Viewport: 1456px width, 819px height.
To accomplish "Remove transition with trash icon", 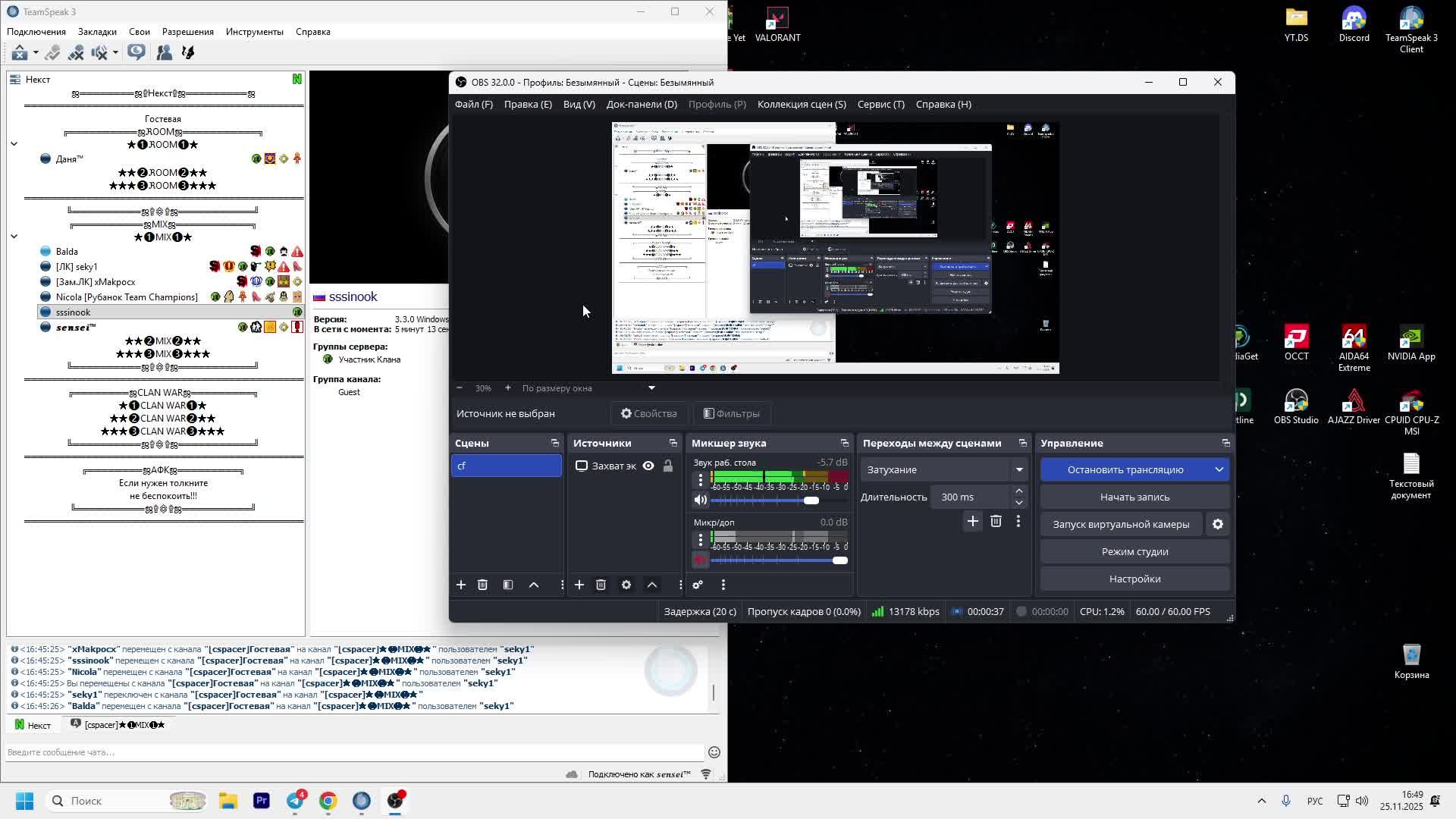I will click(996, 521).
